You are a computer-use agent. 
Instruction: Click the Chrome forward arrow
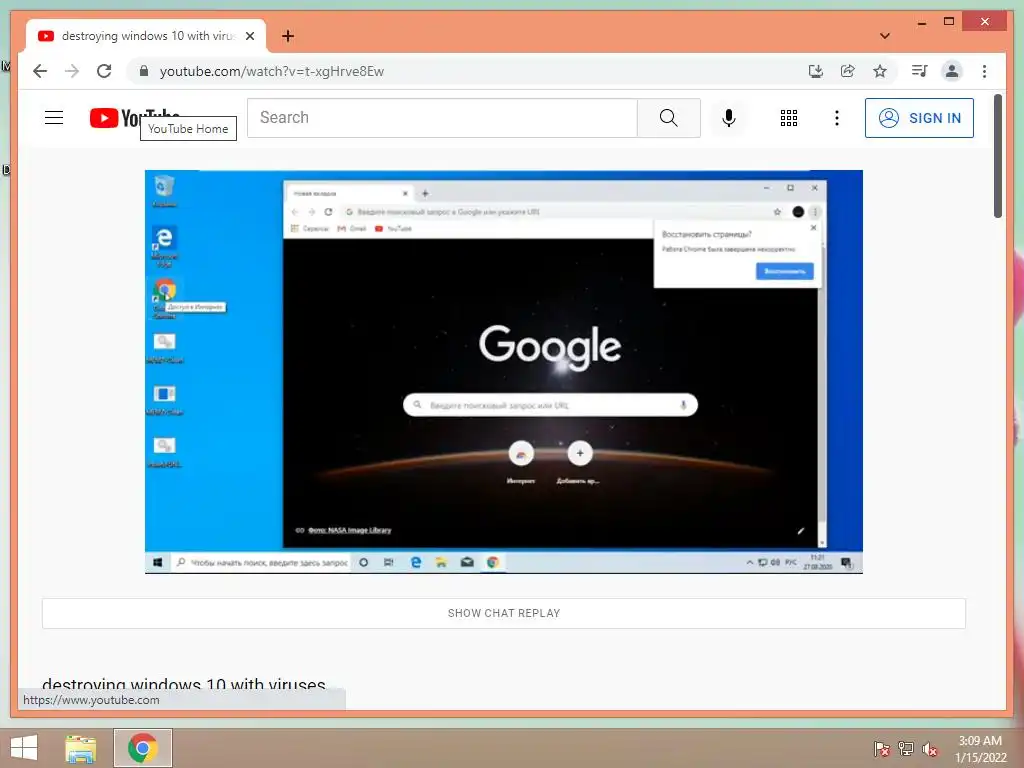click(x=72, y=71)
